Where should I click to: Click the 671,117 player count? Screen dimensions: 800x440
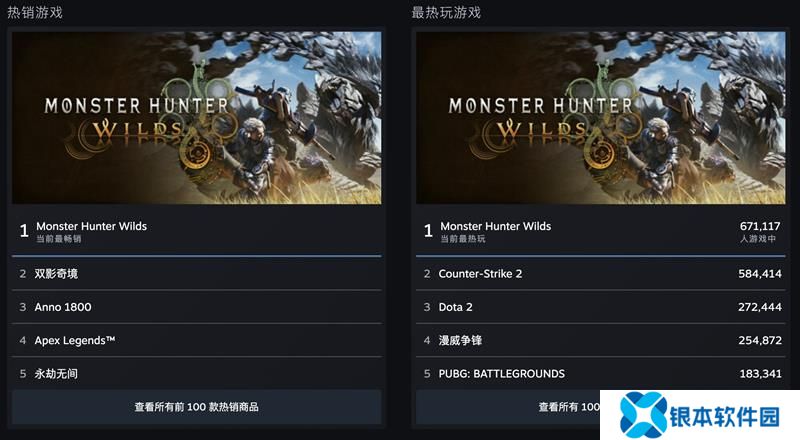[x=760, y=226]
